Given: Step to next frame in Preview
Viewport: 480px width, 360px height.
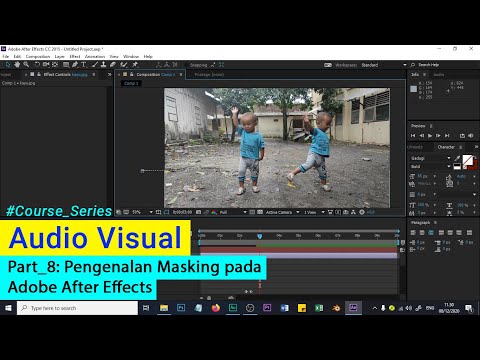Looking at the screenshot, I should tap(438, 135).
